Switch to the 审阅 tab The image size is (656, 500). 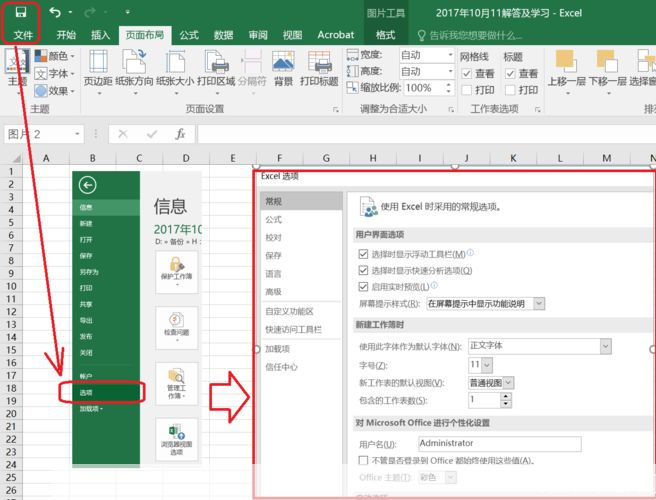(258, 35)
